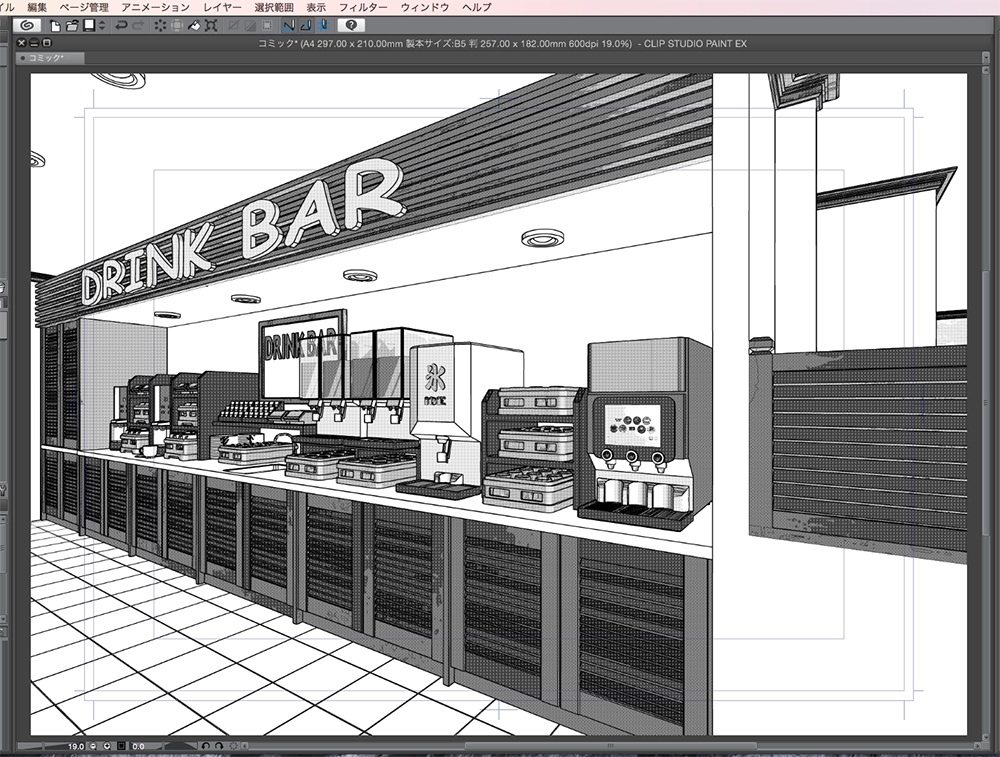Open the help question mark button
Viewport: 1000px width, 757px height.
coord(352,25)
